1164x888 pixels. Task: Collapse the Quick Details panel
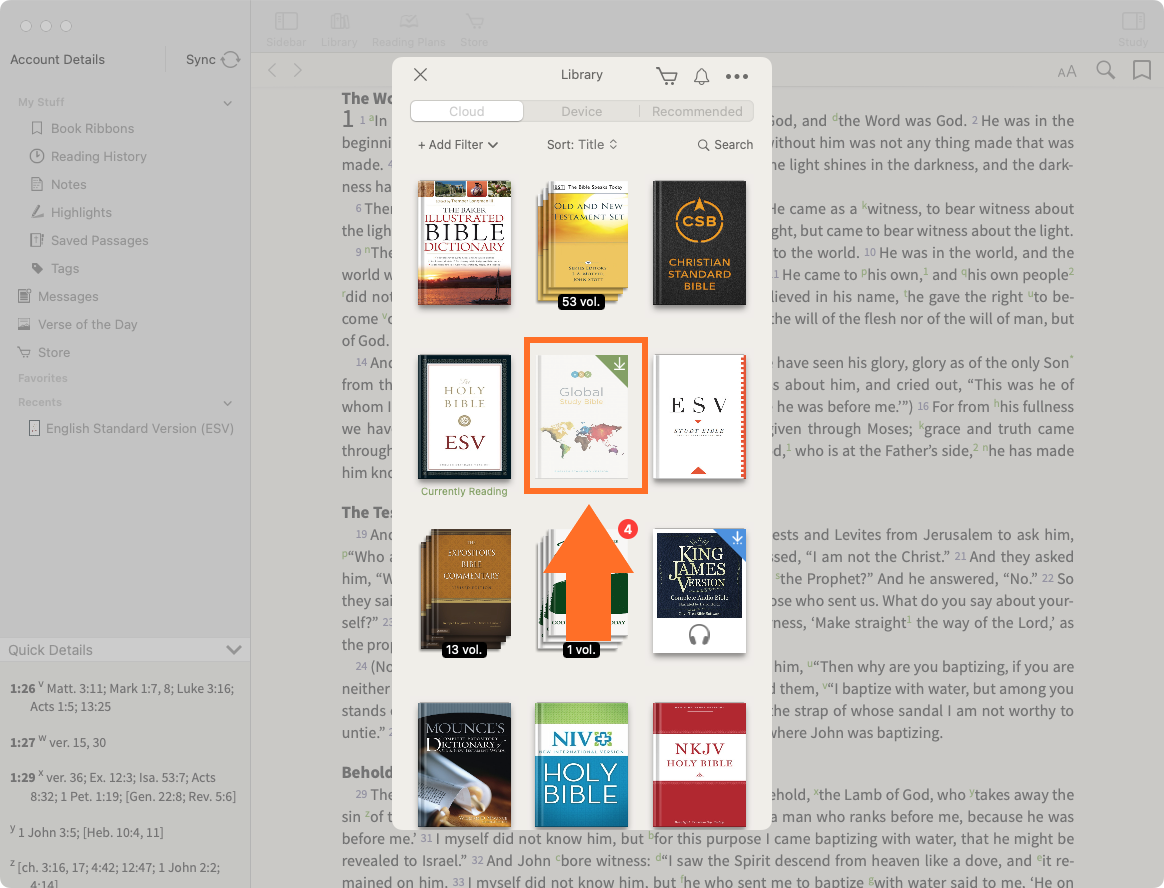[x=234, y=650]
